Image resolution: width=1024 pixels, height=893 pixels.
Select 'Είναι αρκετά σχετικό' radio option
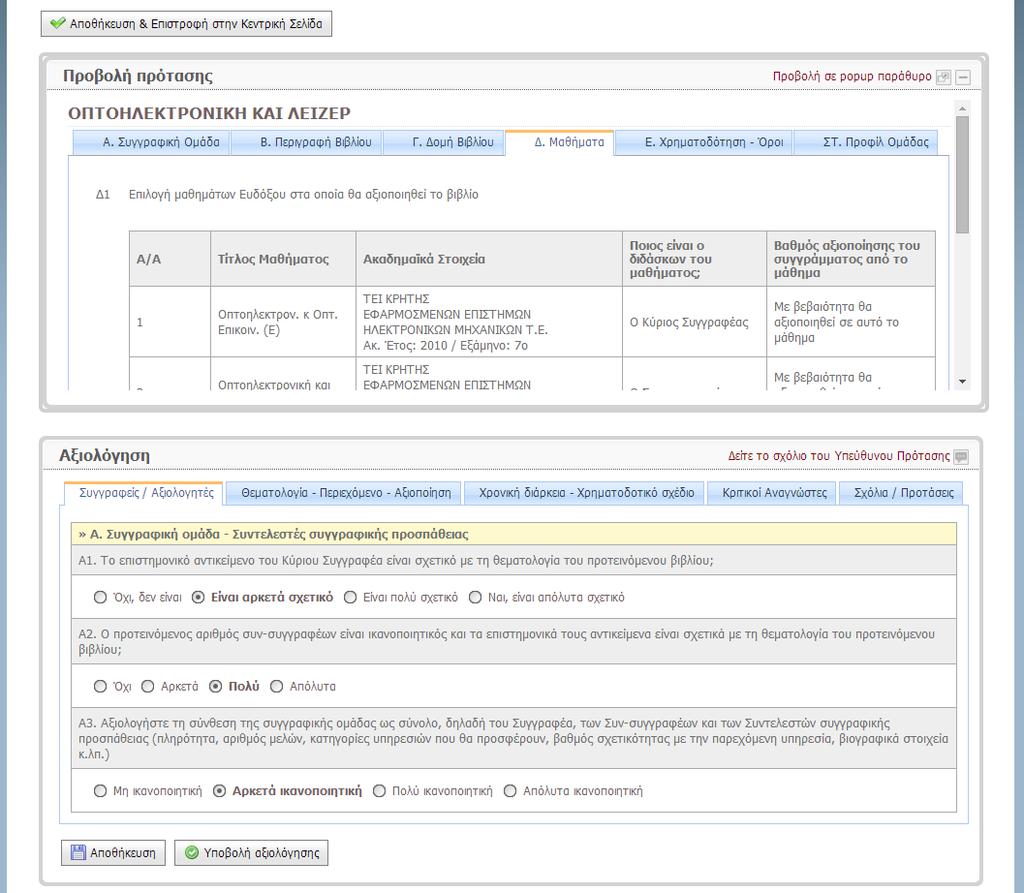[198, 597]
